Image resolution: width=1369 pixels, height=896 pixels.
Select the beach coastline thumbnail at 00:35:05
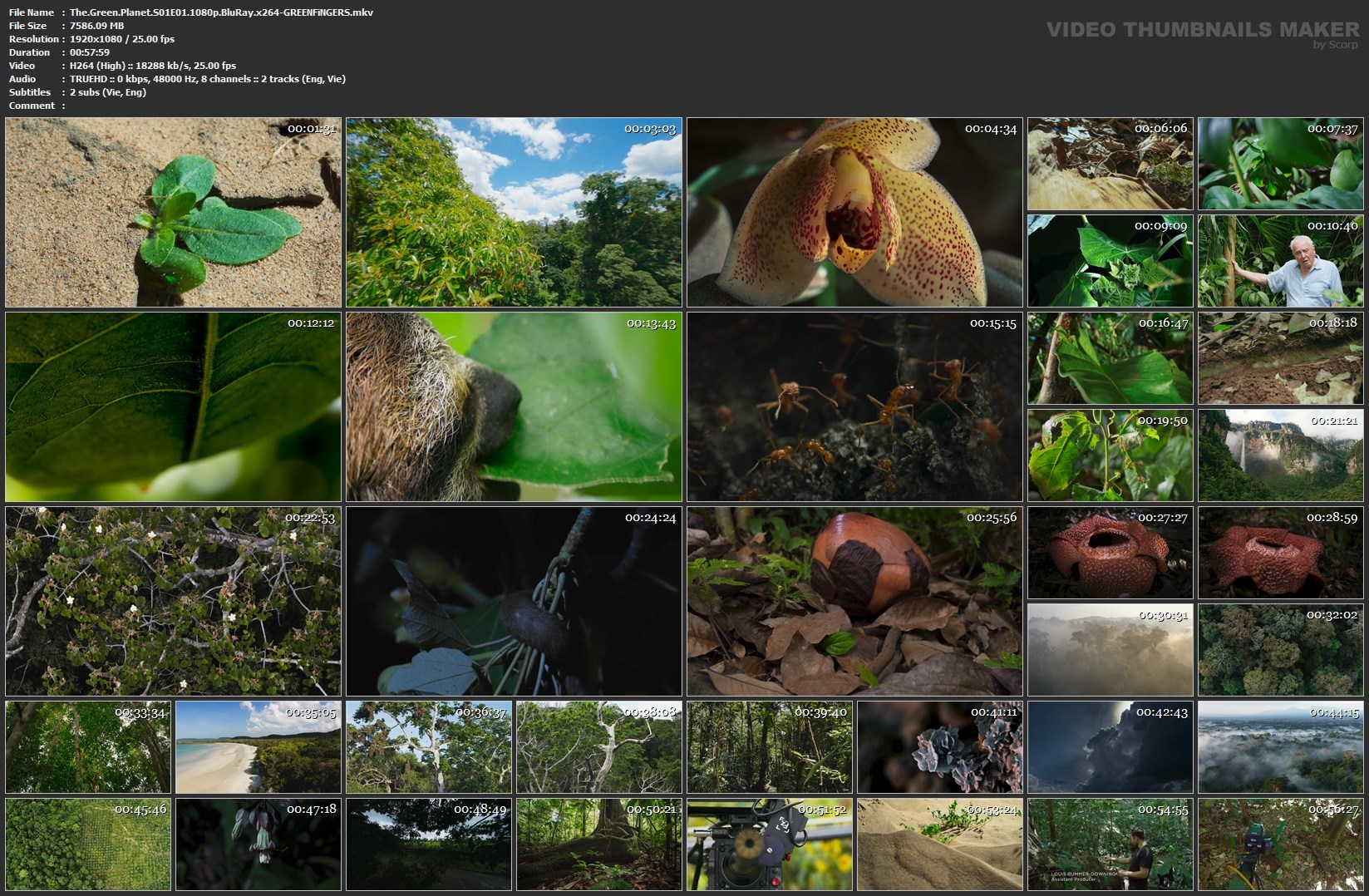click(259, 747)
